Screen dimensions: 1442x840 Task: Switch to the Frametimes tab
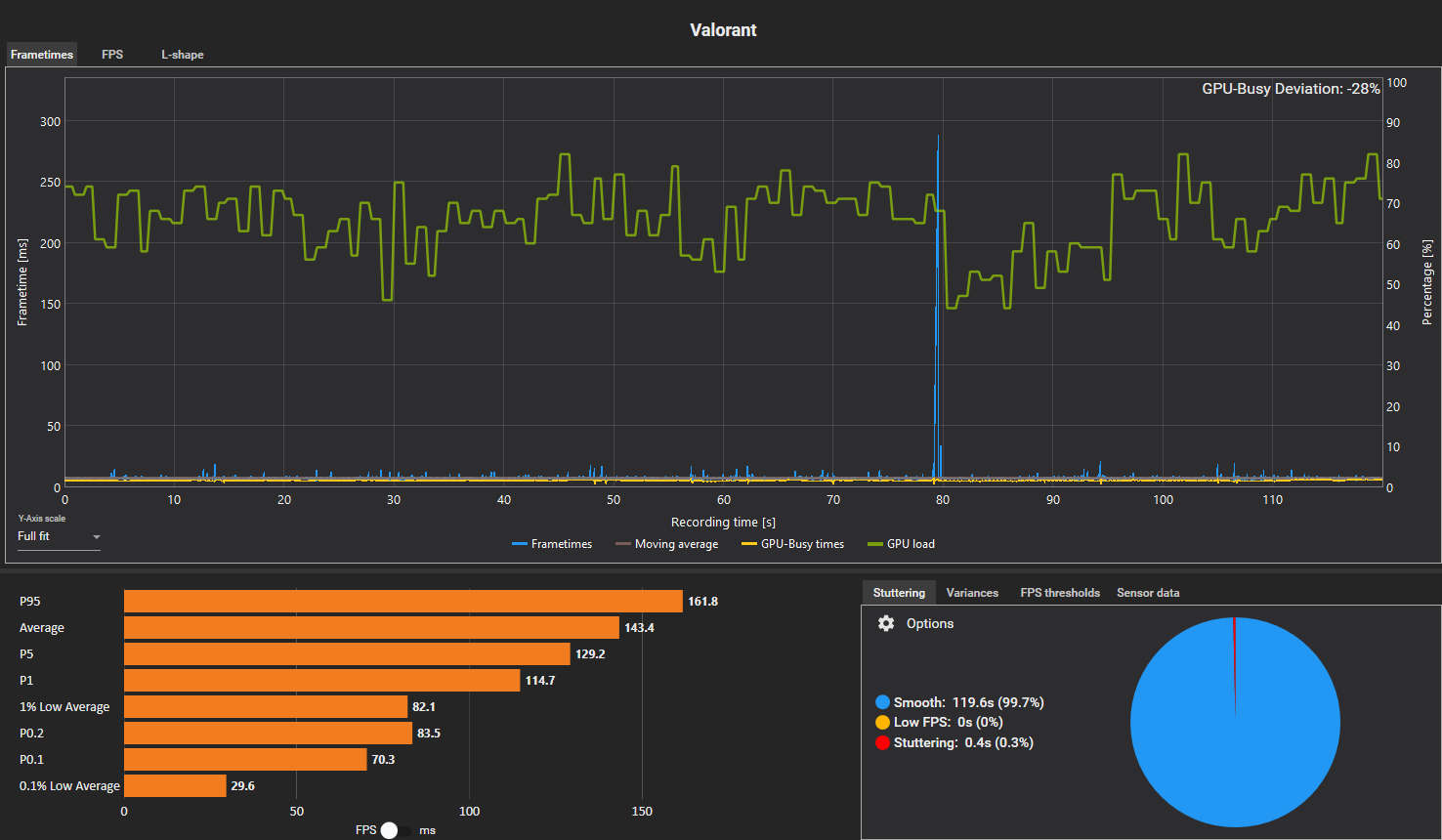pos(42,55)
